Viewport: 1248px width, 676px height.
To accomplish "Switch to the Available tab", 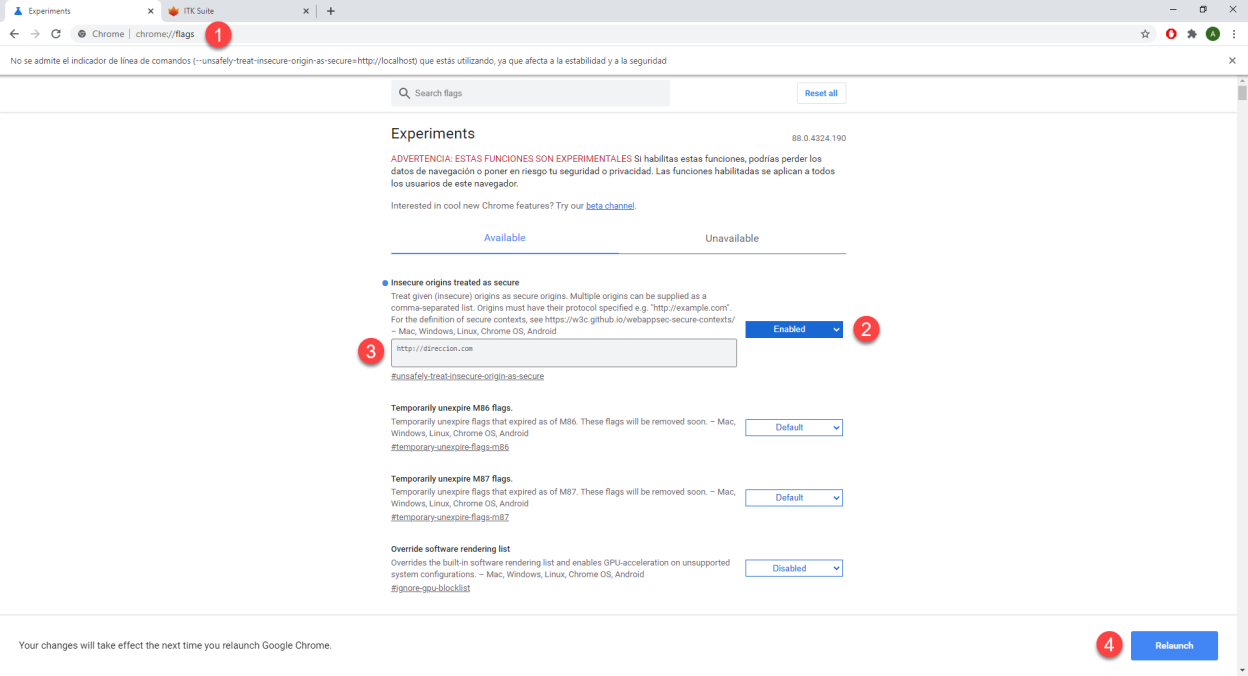I will coord(505,238).
